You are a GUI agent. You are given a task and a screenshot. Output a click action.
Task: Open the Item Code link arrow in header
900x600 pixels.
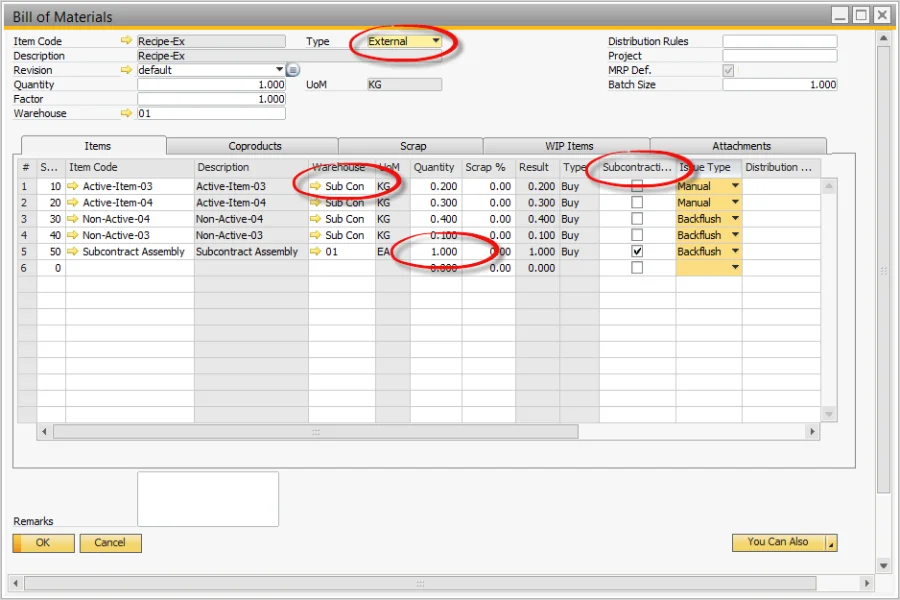click(126, 41)
